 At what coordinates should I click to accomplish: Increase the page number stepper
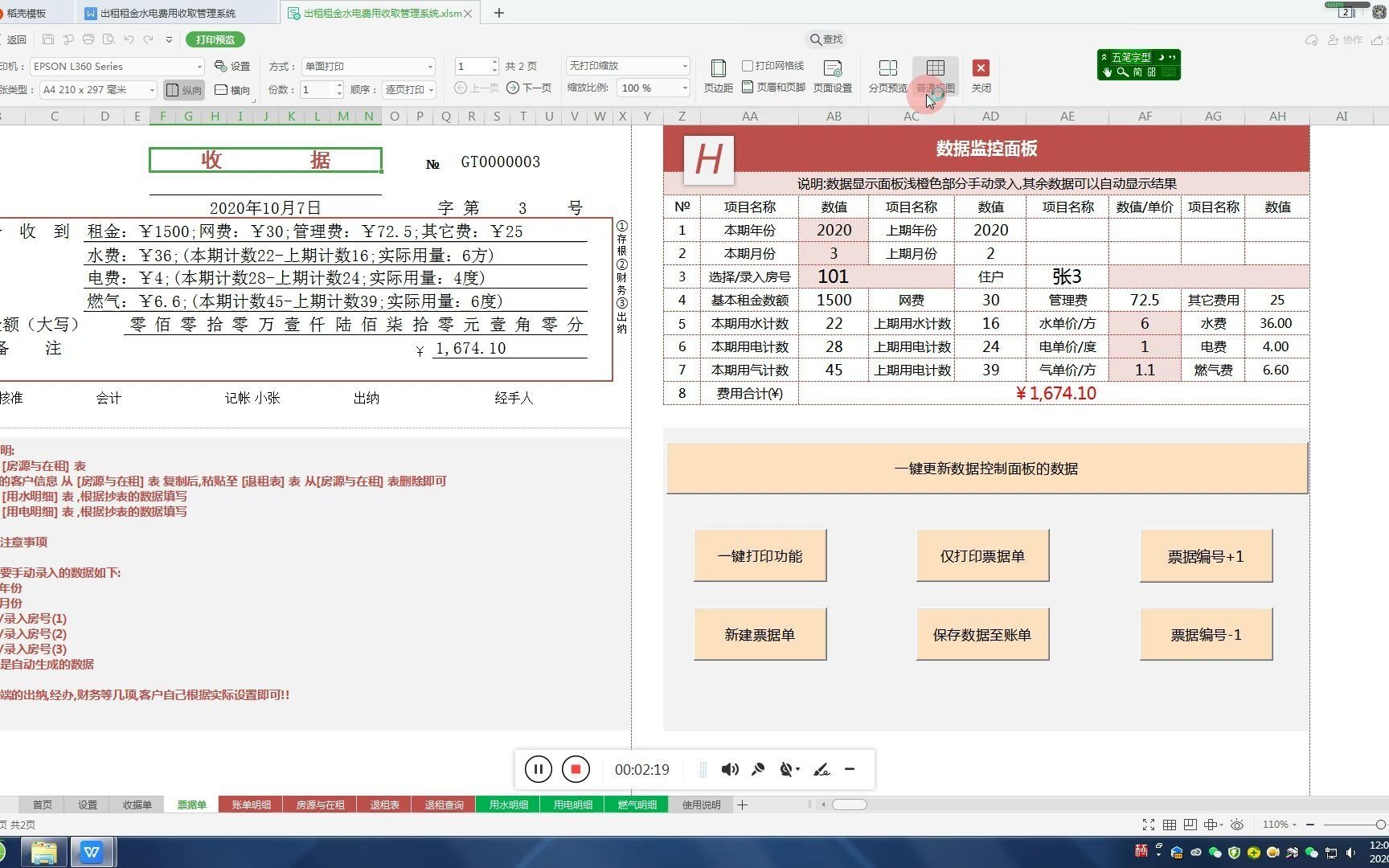click(494, 62)
